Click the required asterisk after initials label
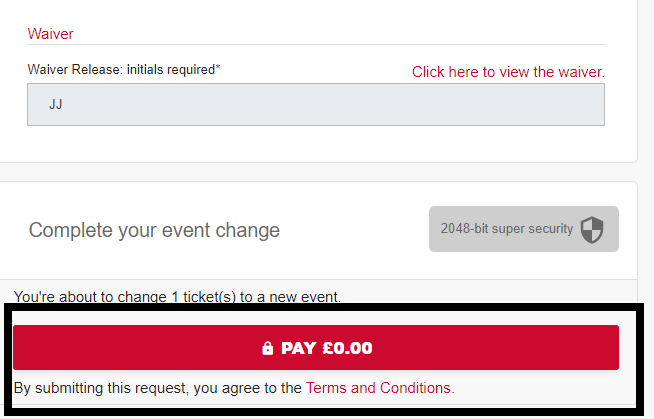The image size is (654, 419). click(x=219, y=68)
